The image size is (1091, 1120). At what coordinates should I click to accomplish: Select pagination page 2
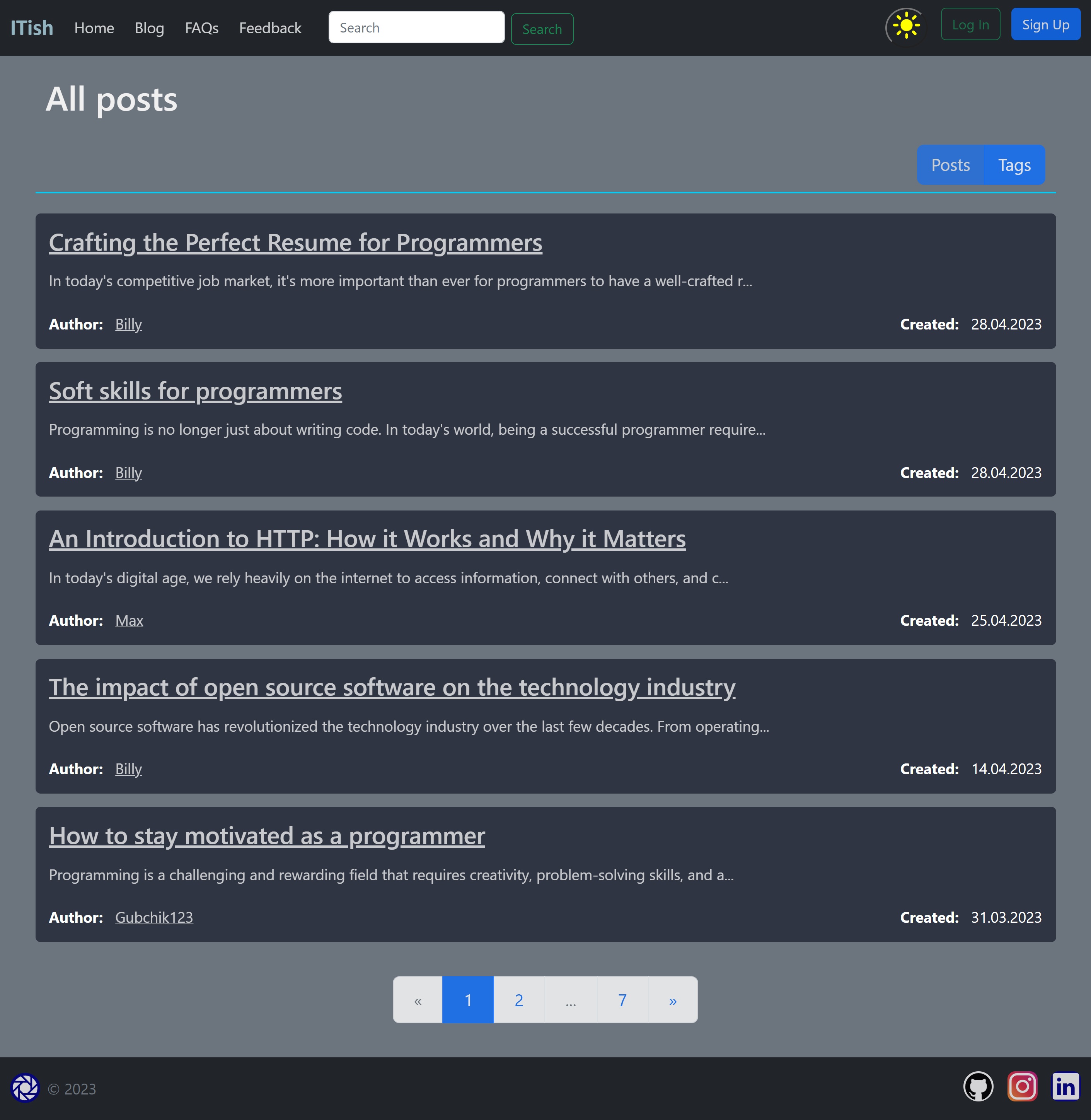point(518,1000)
